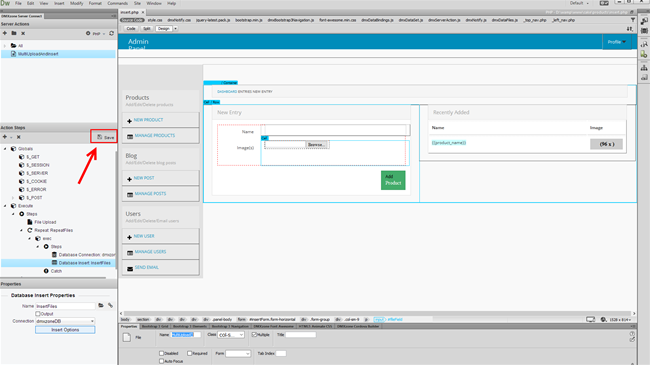Create new server action folder
Screen dimensions: 650x365
pyautogui.click(x=14, y=33)
